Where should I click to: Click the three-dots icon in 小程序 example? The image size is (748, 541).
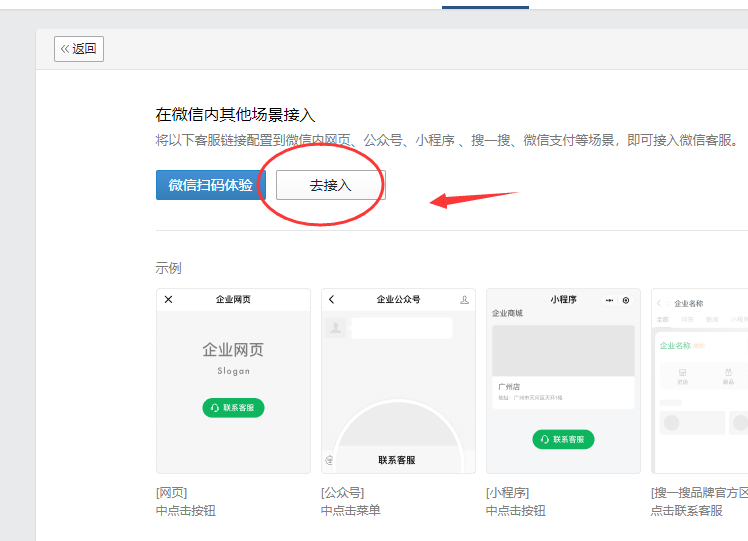coord(609,300)
